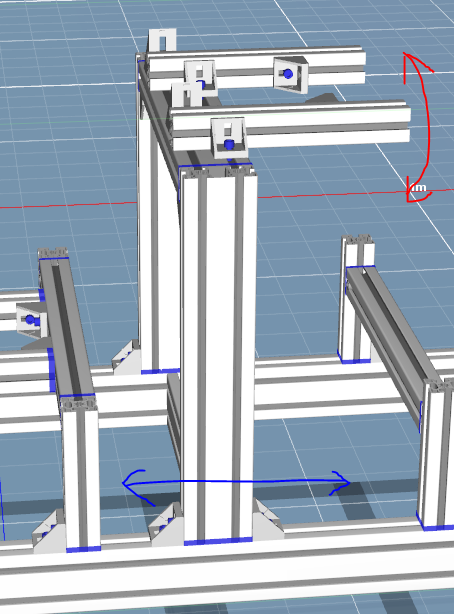Select the long bottom base rail

(x=227, y=568)
